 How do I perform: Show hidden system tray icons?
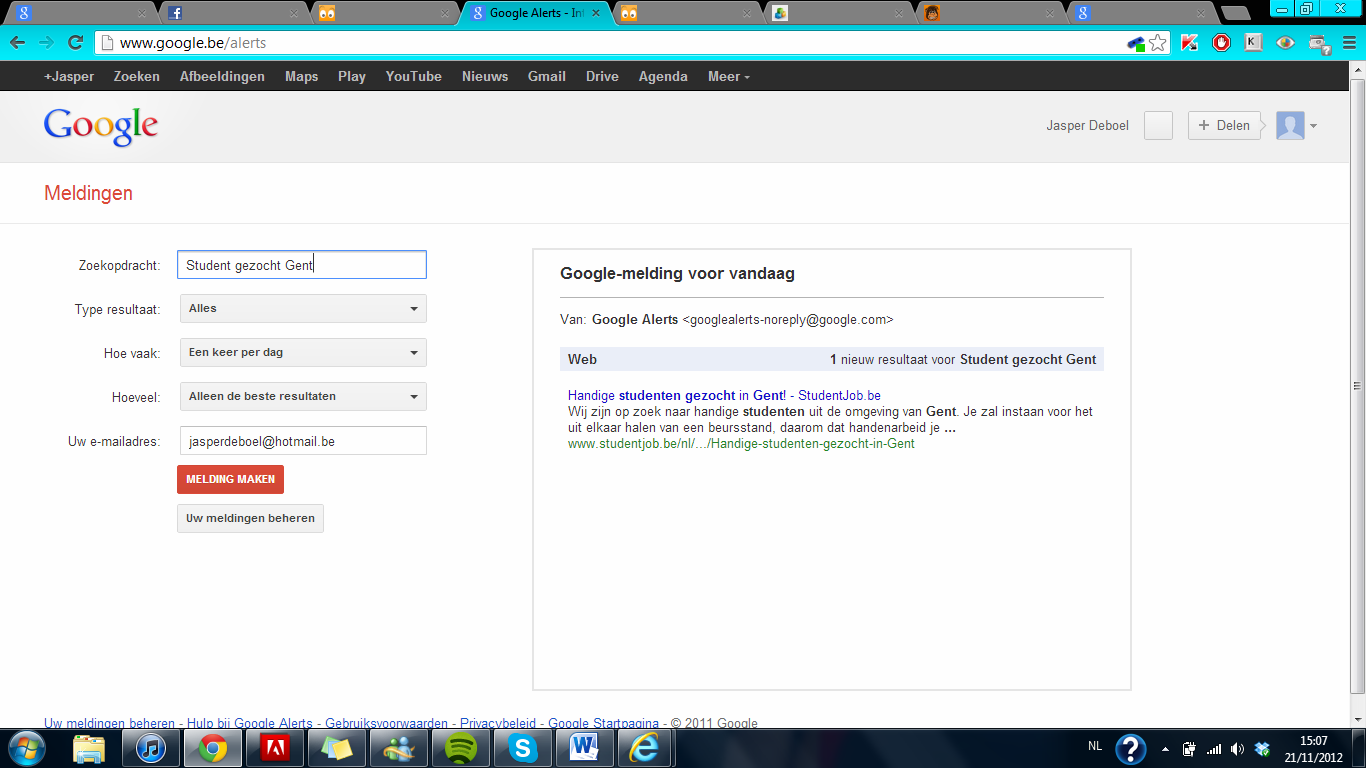(1164, 748)
